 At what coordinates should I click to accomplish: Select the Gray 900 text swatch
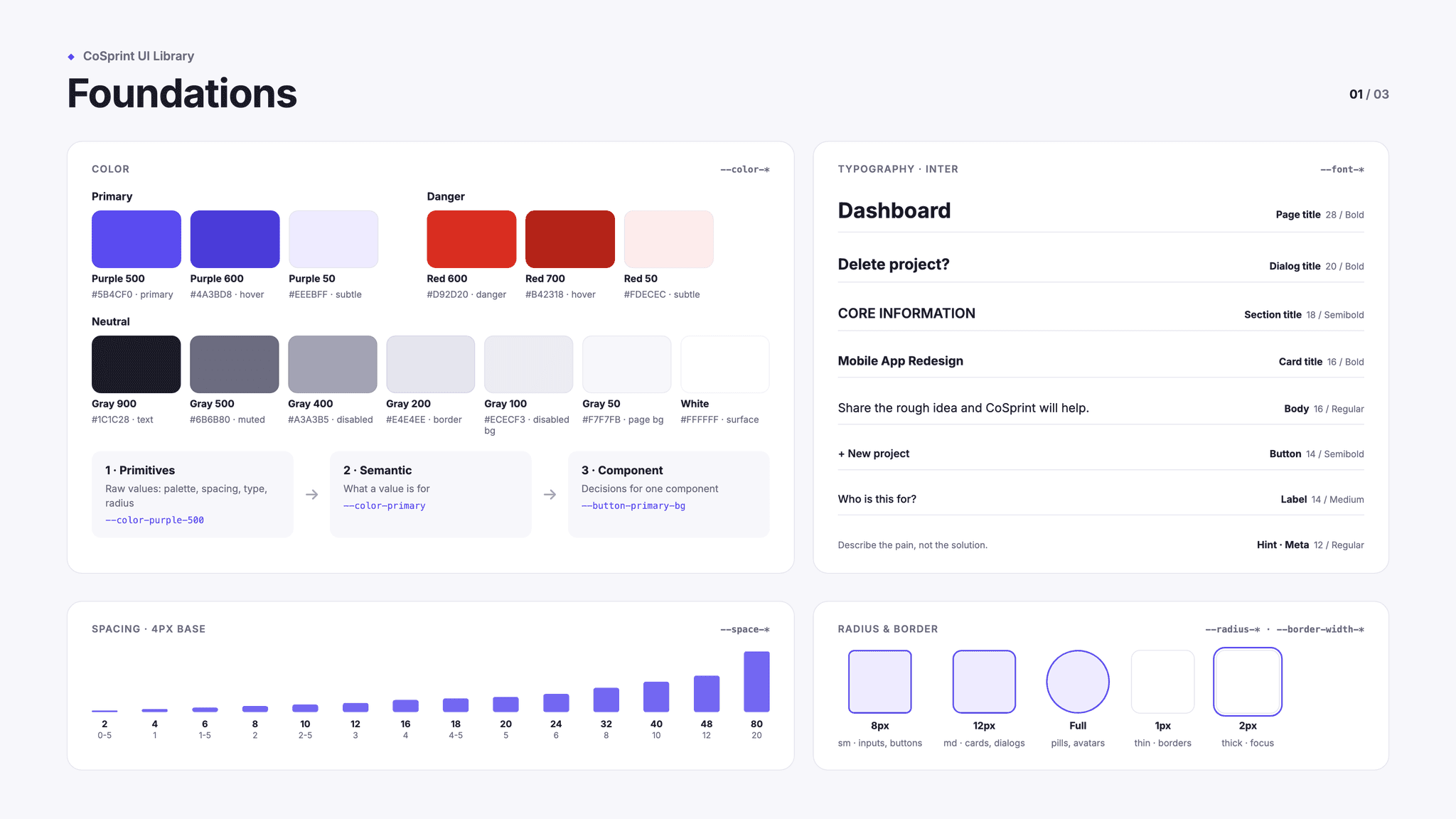(x=136, y=364)
